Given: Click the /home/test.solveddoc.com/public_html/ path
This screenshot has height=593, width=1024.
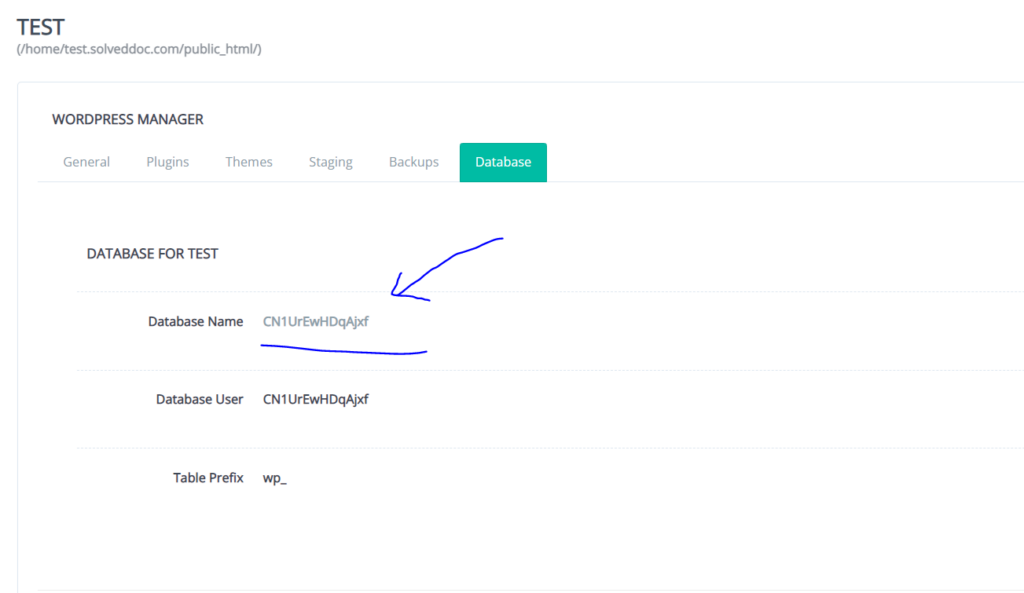Looking at the screenshot, I should [x=139, y=49].
